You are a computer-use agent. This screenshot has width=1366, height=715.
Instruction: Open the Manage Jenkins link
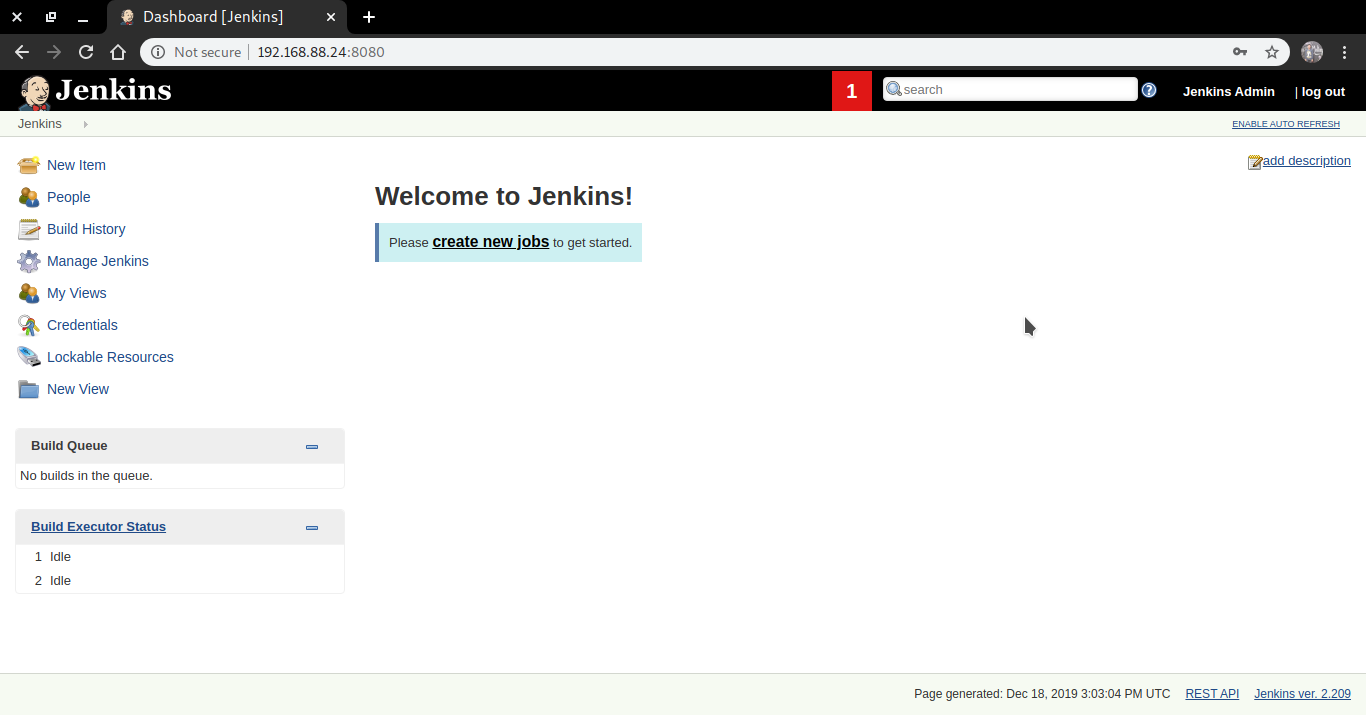point(98,261)
